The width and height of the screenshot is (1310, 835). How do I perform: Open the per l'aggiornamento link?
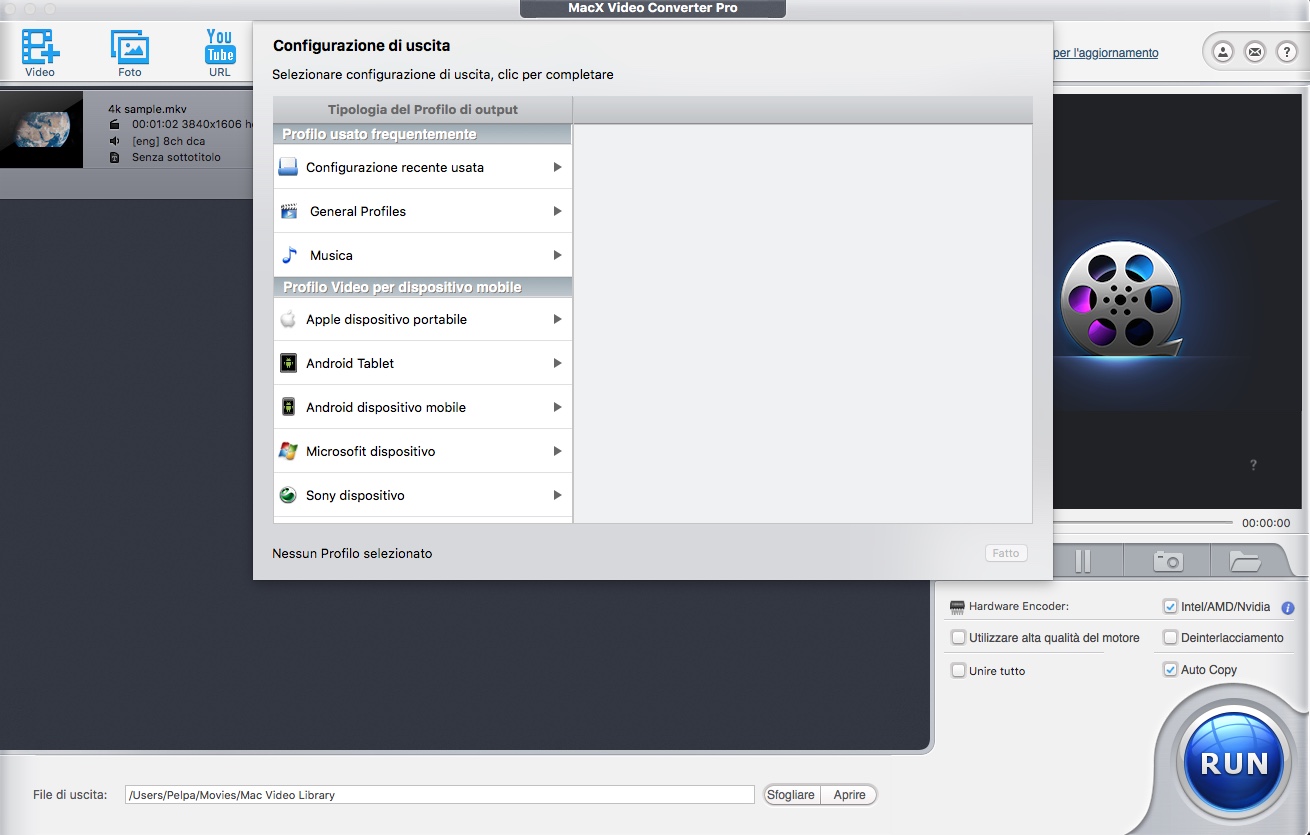coord(1106,53)
